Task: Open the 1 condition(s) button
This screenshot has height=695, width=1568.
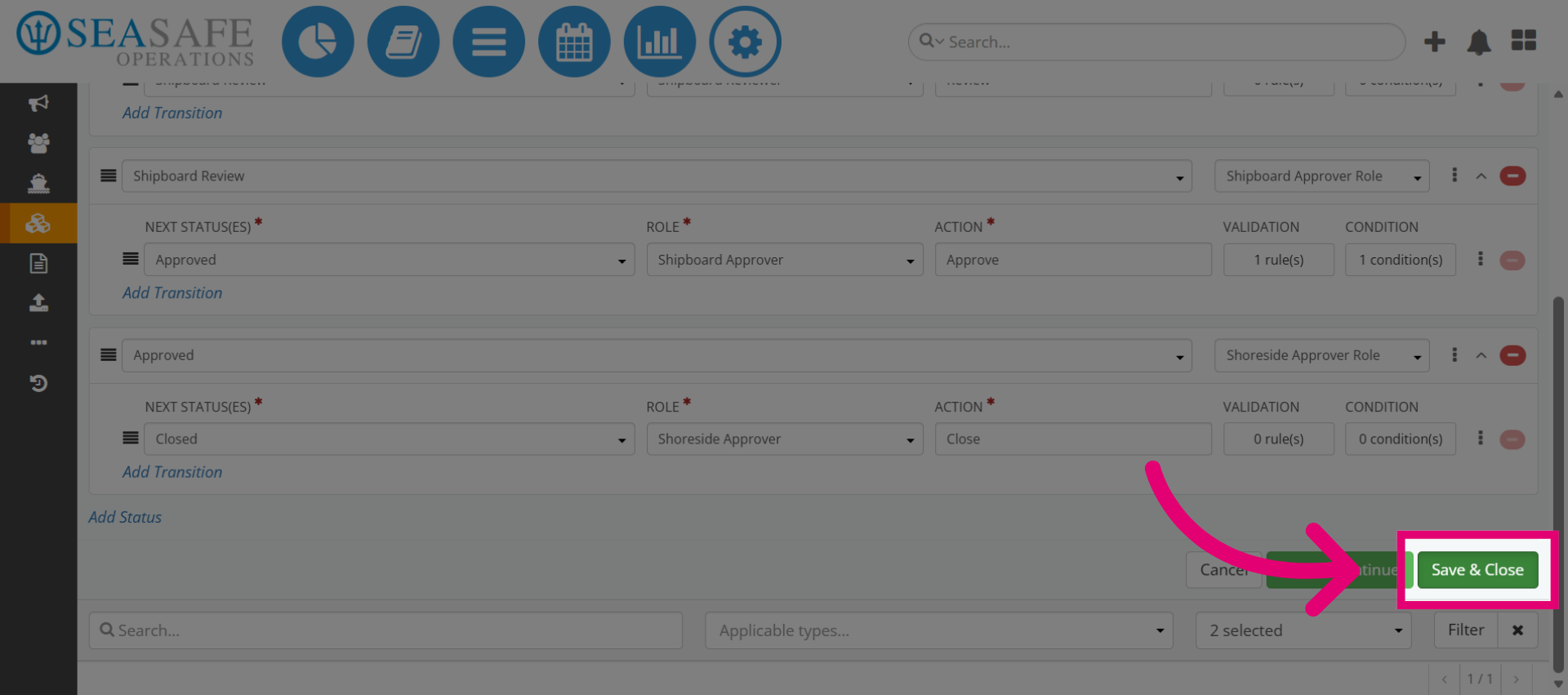Action: coord(1401,260)
